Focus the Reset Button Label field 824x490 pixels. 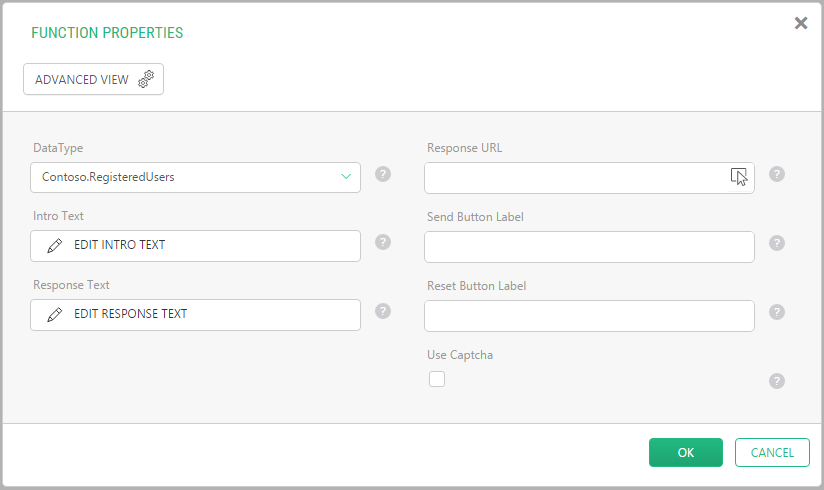pos(589,315)
